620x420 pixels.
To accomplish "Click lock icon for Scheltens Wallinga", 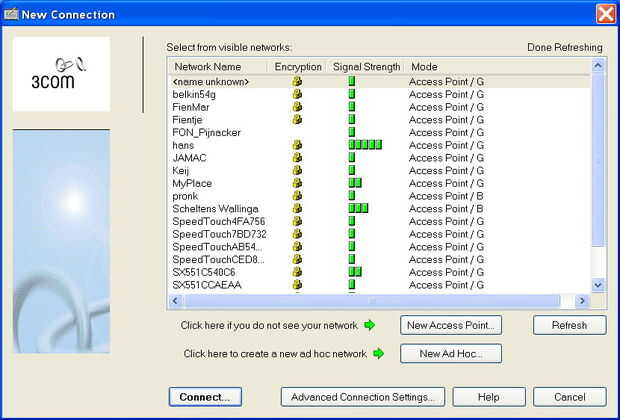I will (x=297, y=208).
